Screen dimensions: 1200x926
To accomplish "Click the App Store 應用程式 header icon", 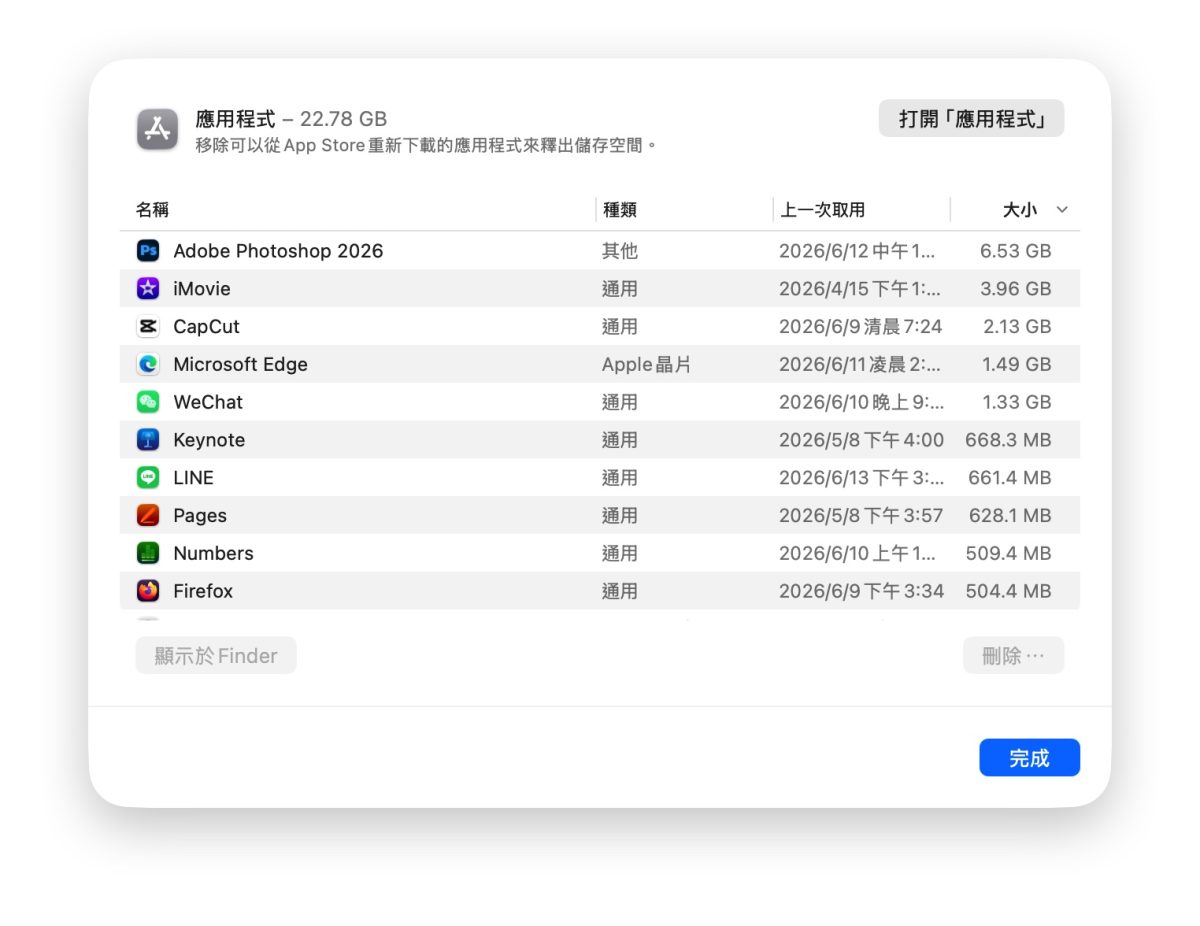I will 158,130.
